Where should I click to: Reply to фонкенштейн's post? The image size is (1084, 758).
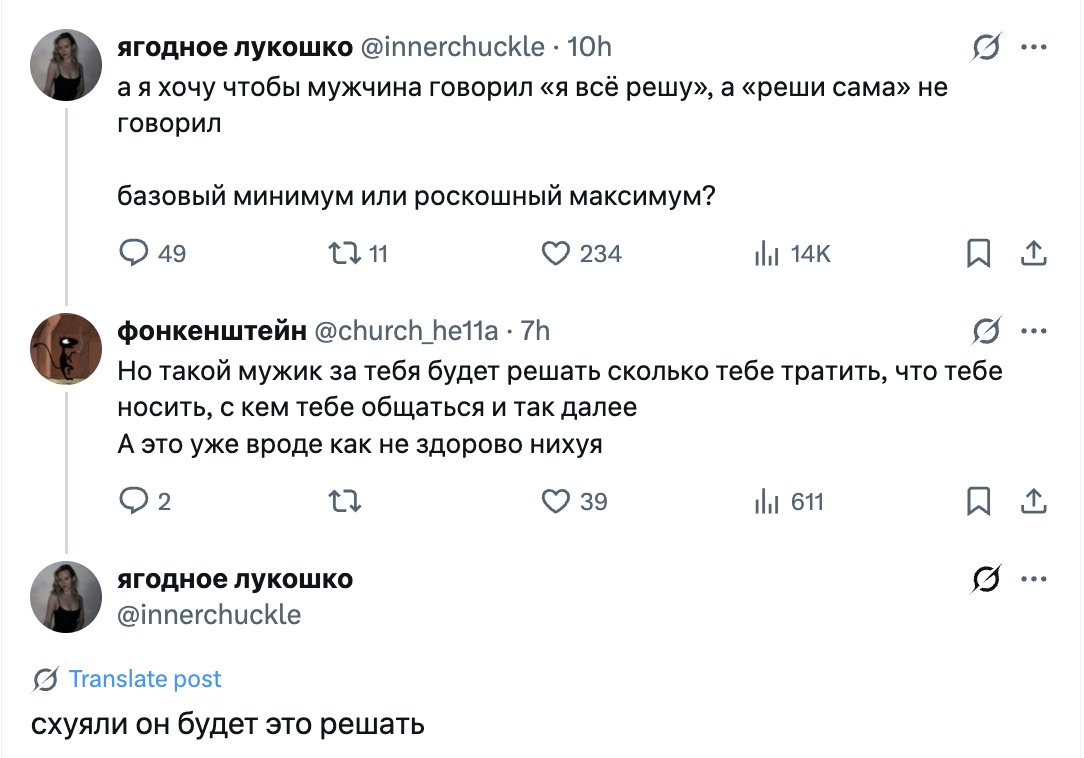click(x=134, y=501)
